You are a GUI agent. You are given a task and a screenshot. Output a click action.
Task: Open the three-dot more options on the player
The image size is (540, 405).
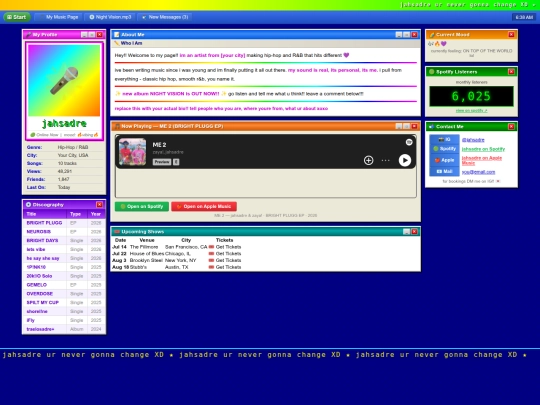point(386,160)
